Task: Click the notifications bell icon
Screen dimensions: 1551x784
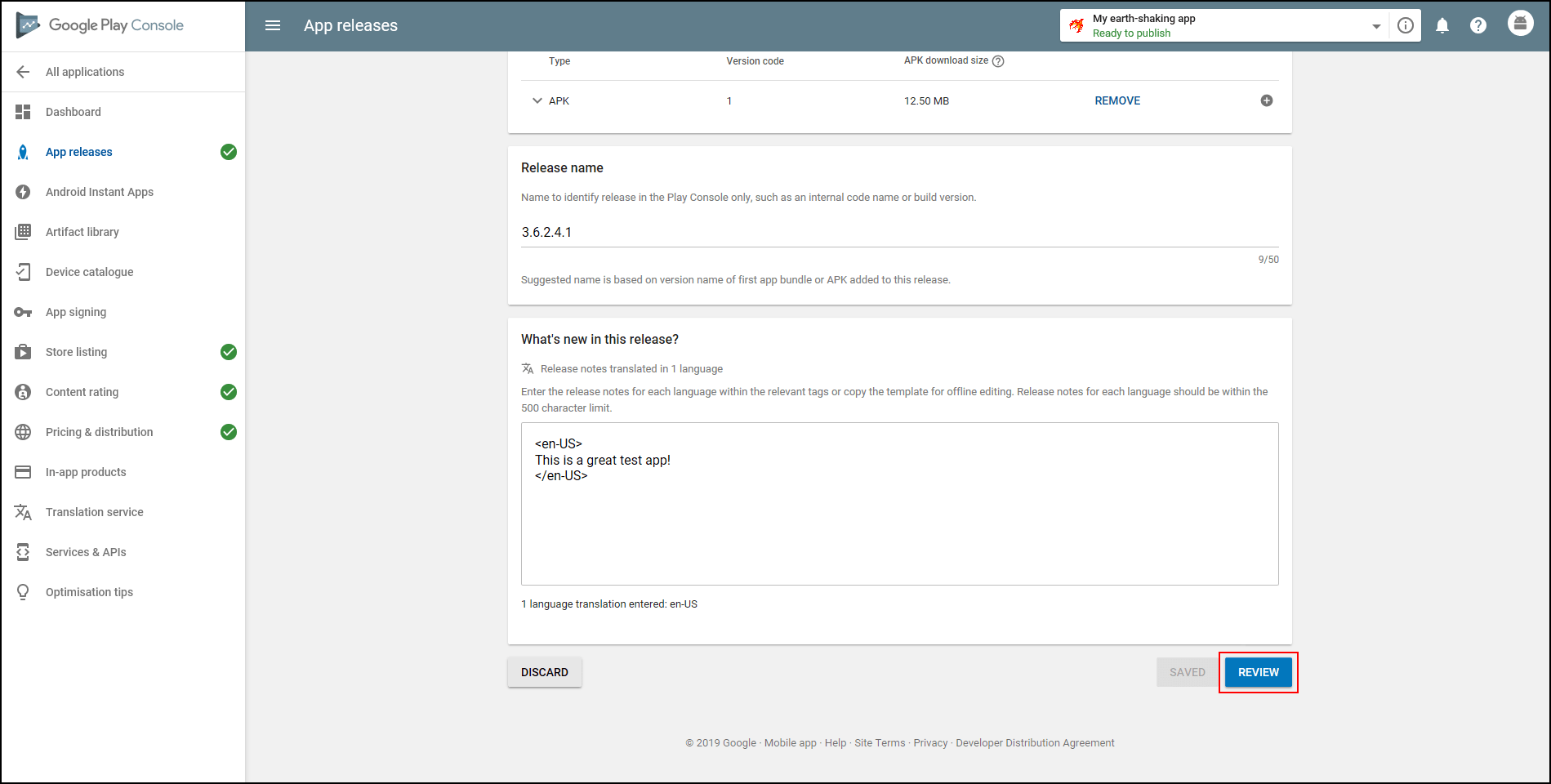Action: click(1442, 25)
